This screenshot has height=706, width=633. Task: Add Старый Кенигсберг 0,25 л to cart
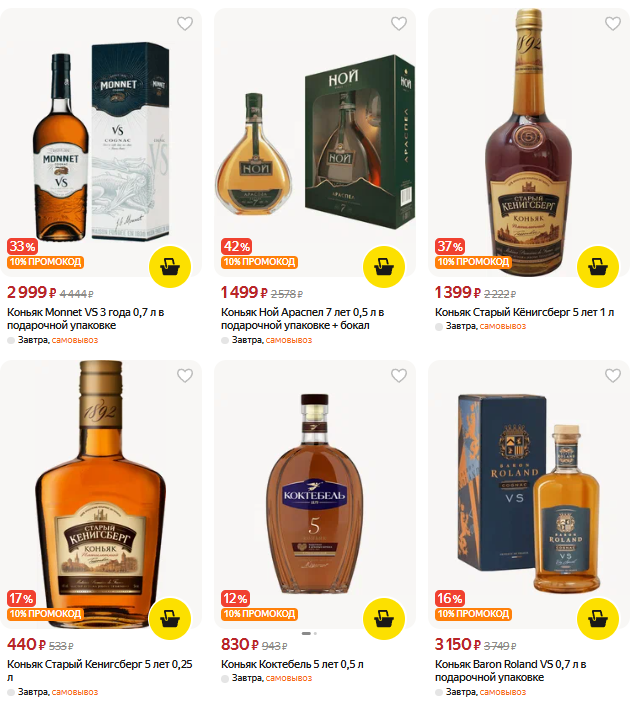(170, 619)
